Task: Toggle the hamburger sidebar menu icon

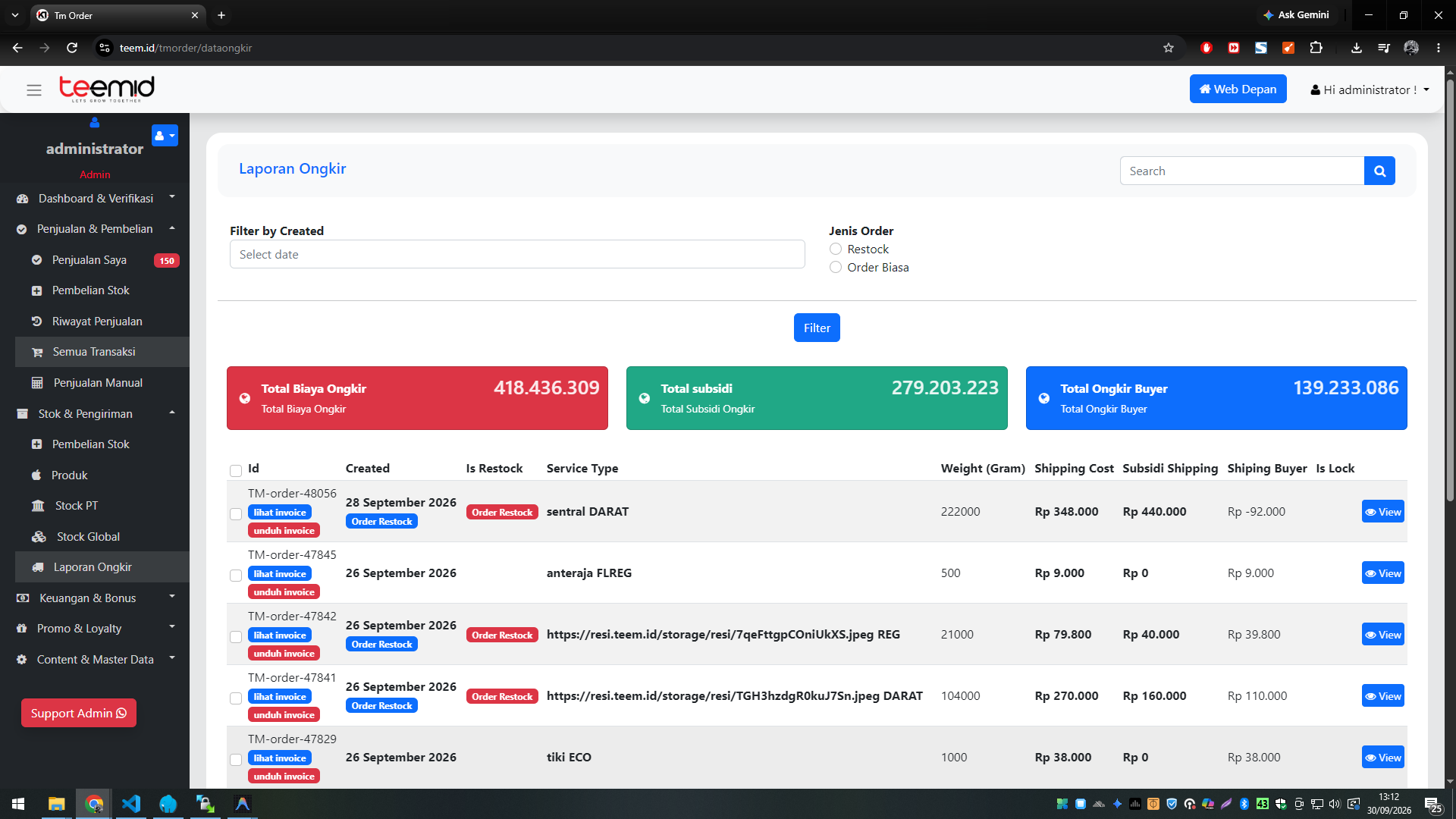Action: click(x=34, y=90)
